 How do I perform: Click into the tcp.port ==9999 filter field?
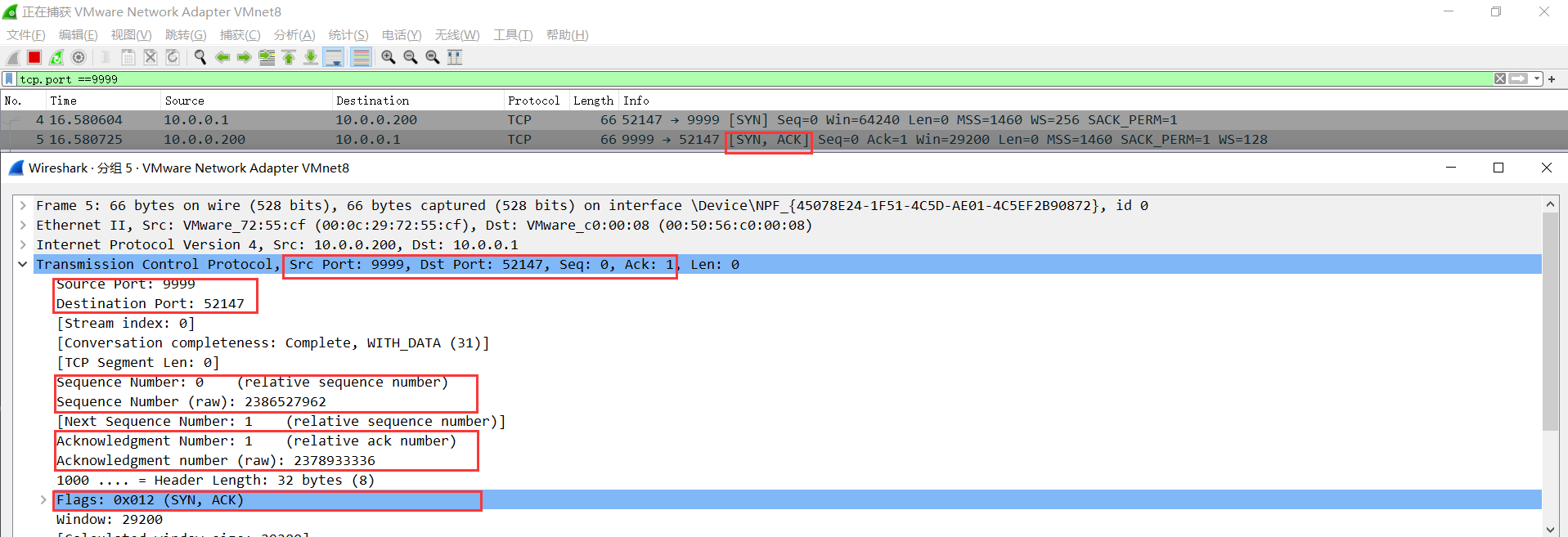tap(753, 79)
